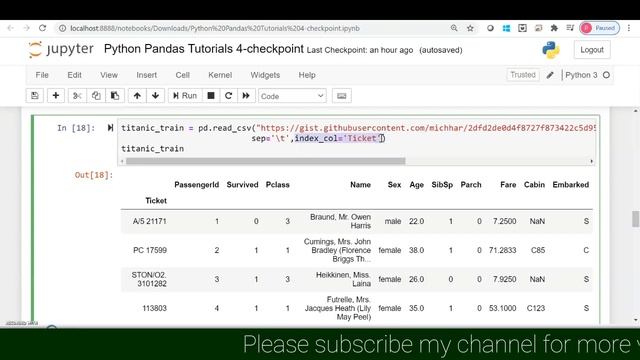Cut selected cells with scissors icon
The height and width of the screenshot is (360, 640).
77,96
